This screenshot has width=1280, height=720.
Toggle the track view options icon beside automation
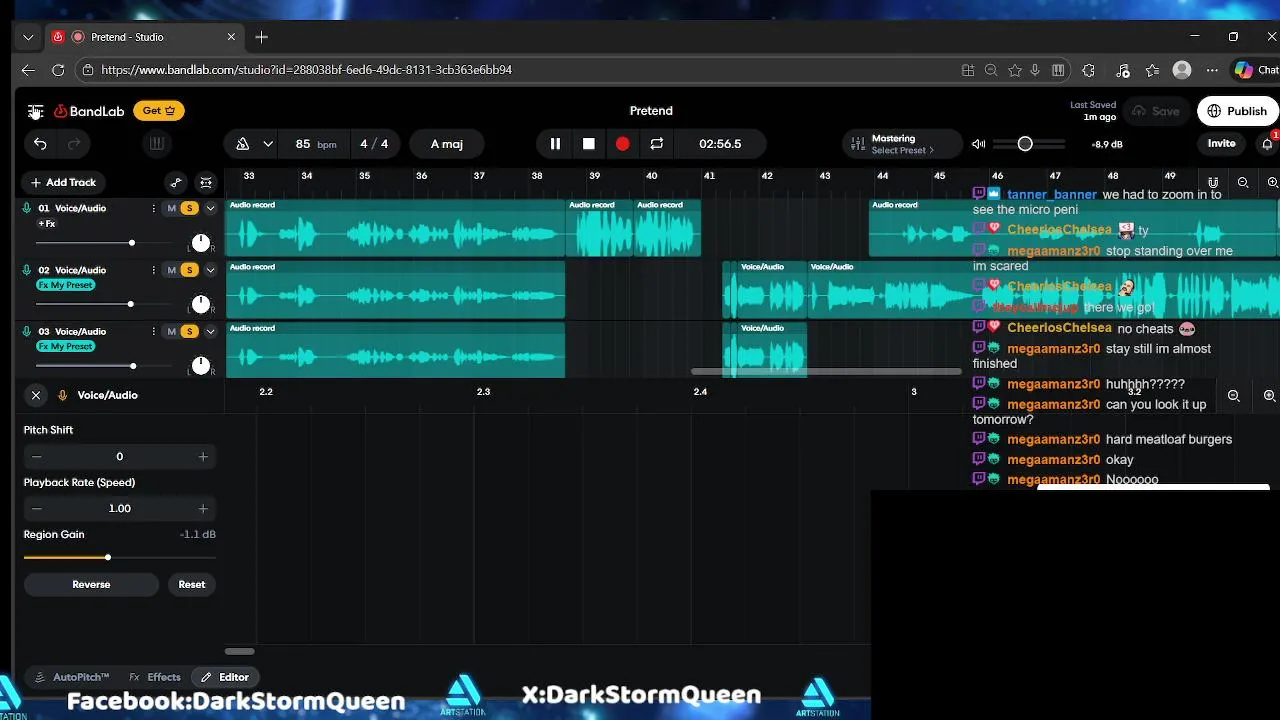click(x=206, y=182)
